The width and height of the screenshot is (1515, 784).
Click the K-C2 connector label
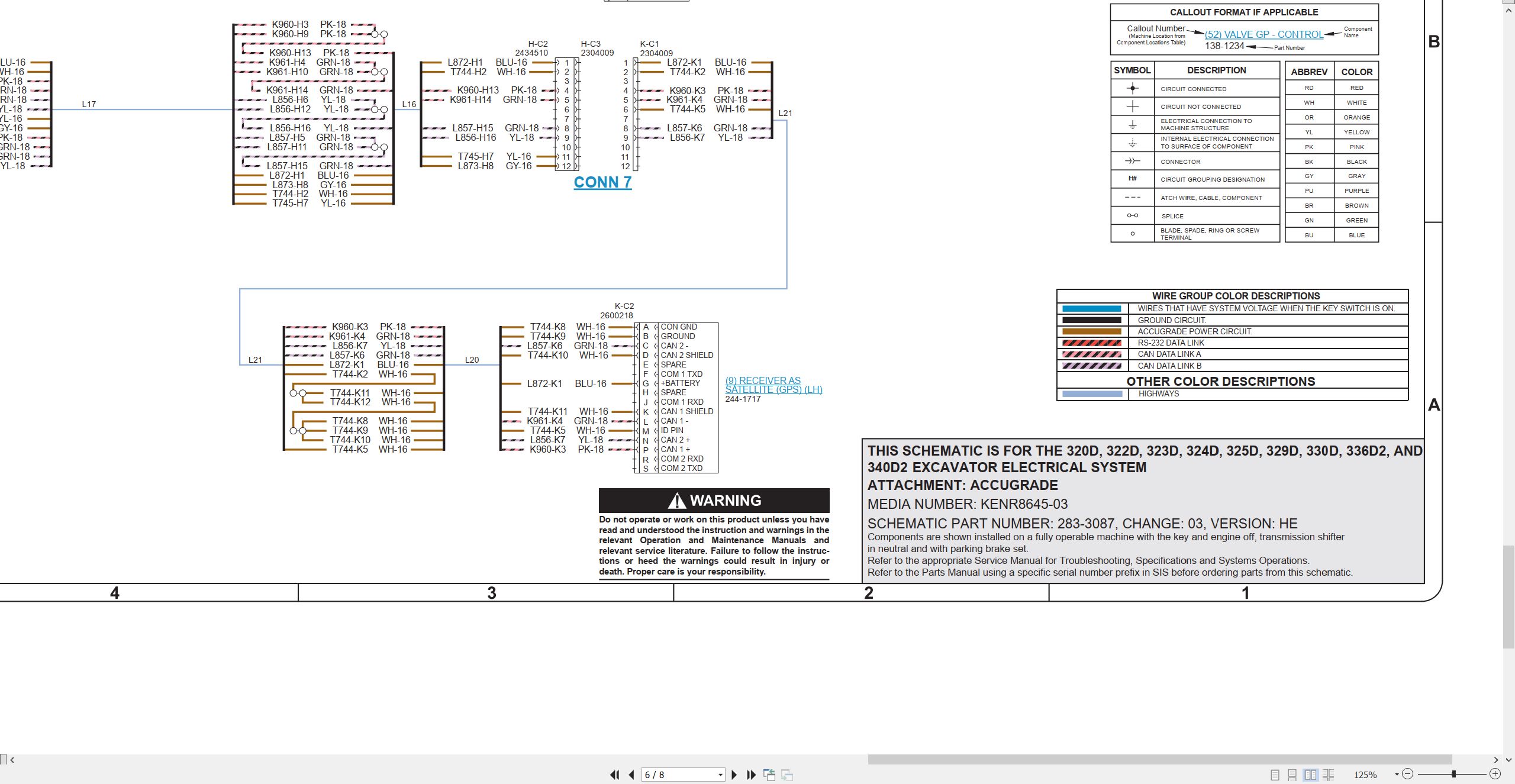coord(624,306)
